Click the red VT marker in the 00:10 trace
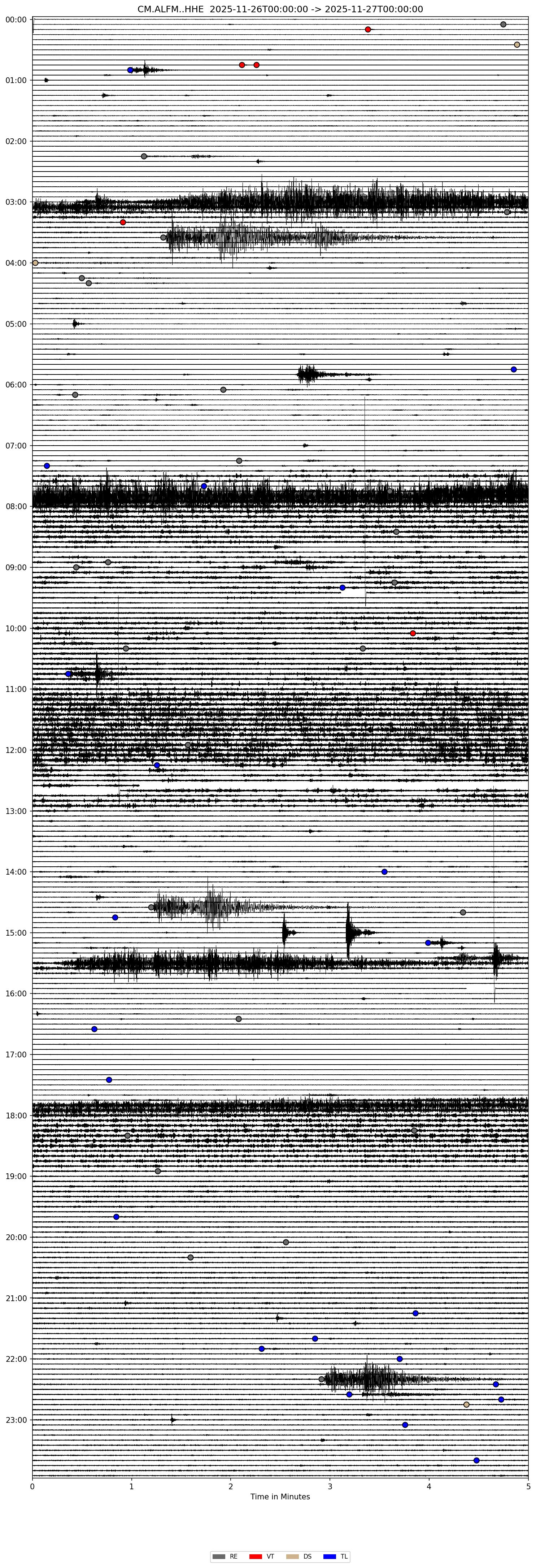 (x=367, y=29)
